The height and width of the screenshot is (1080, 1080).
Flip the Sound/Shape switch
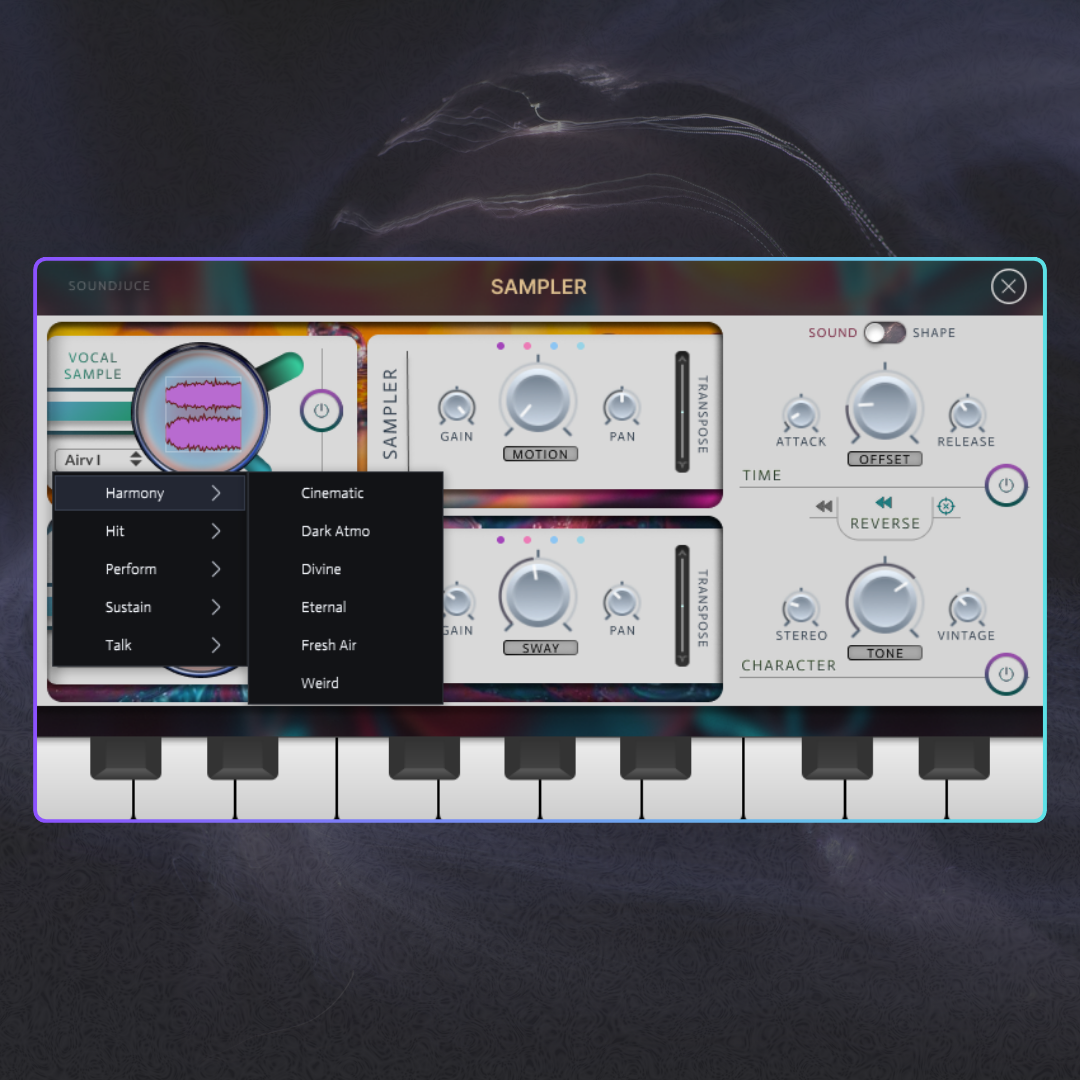coord(884,333)
